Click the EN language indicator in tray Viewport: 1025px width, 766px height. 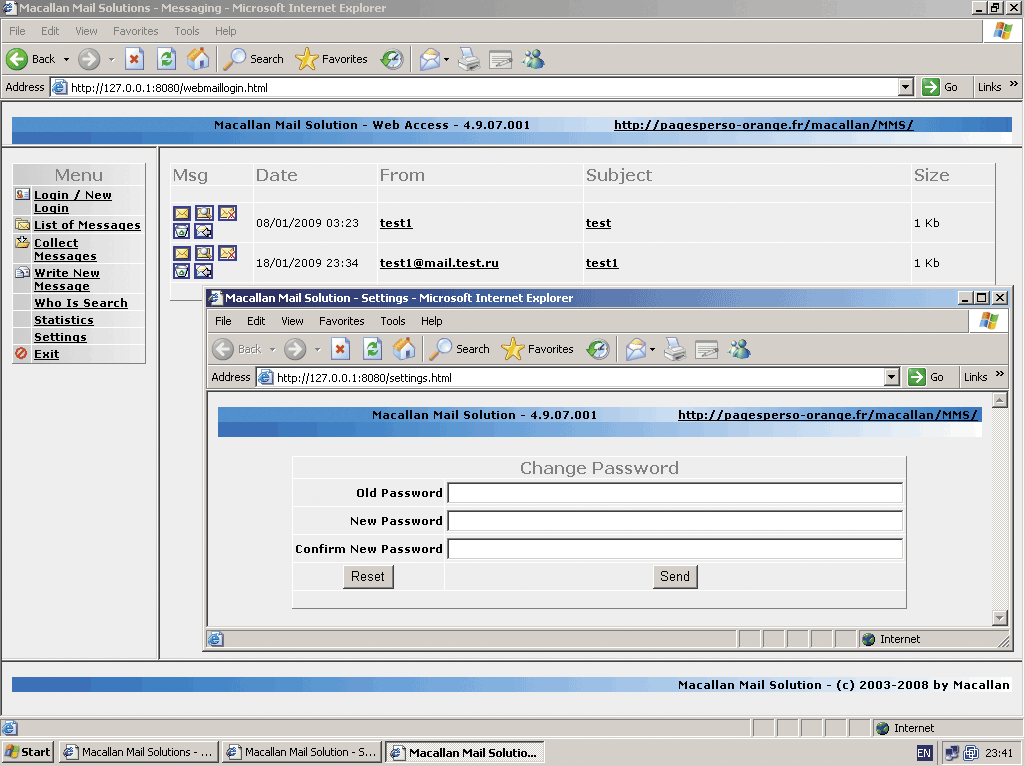[x=924, y=753]
